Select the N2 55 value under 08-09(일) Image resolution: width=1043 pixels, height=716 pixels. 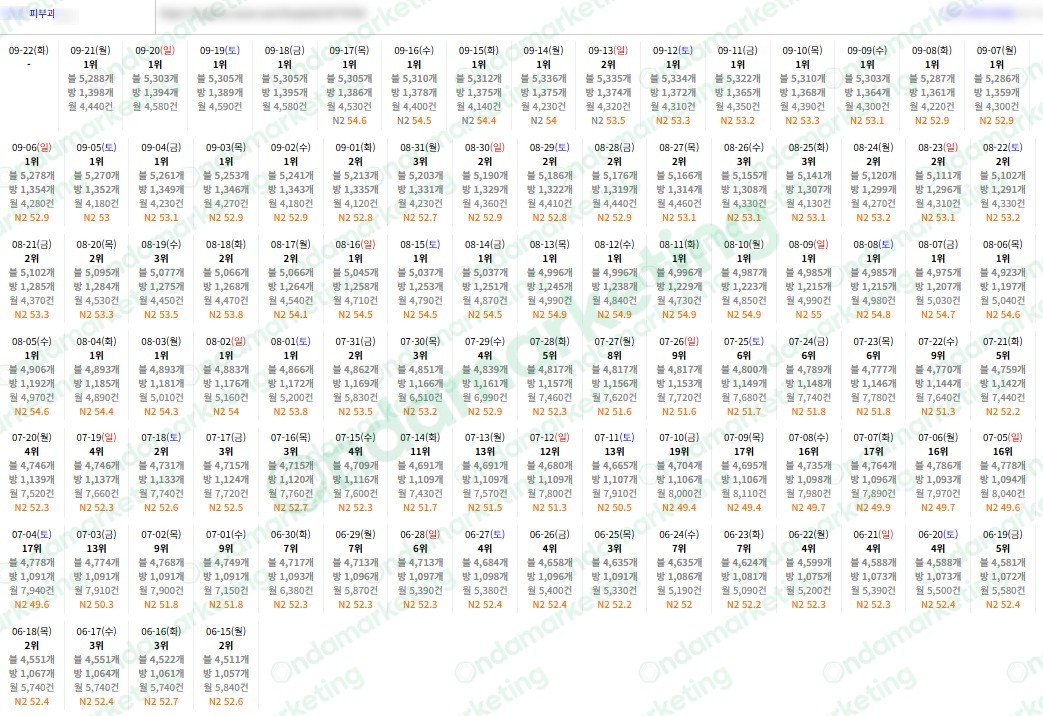(808, 314)
